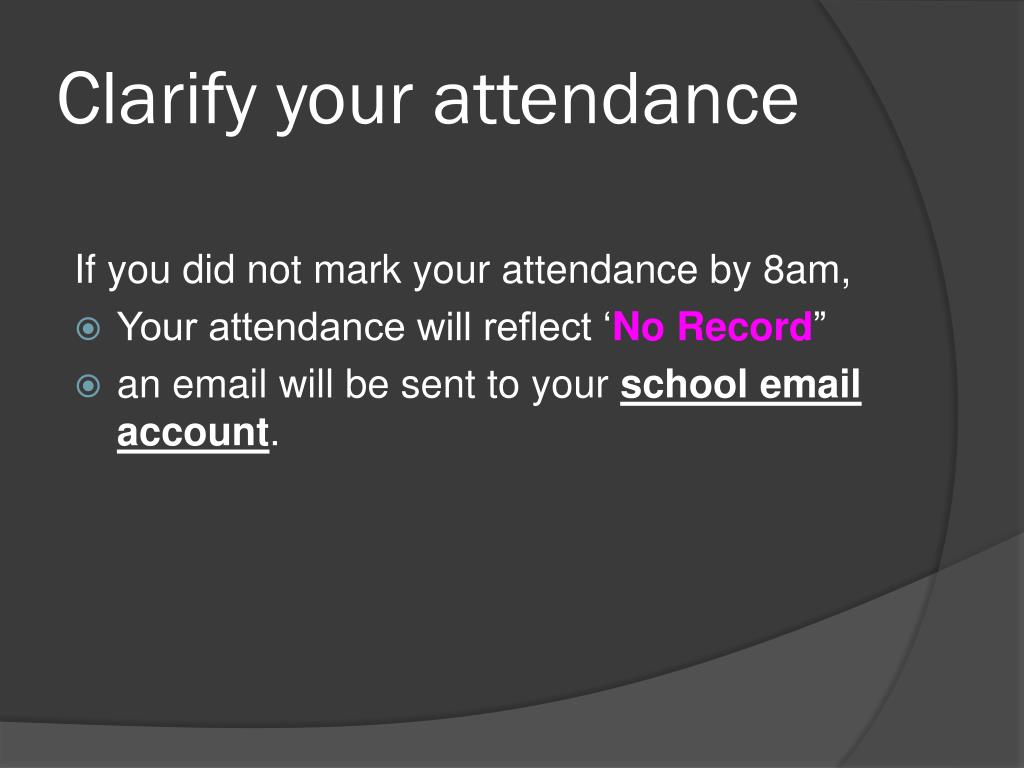Click the phrase 'If you did not mark'
Viewport: 1024px width, 768px height.
click(238, 269)
